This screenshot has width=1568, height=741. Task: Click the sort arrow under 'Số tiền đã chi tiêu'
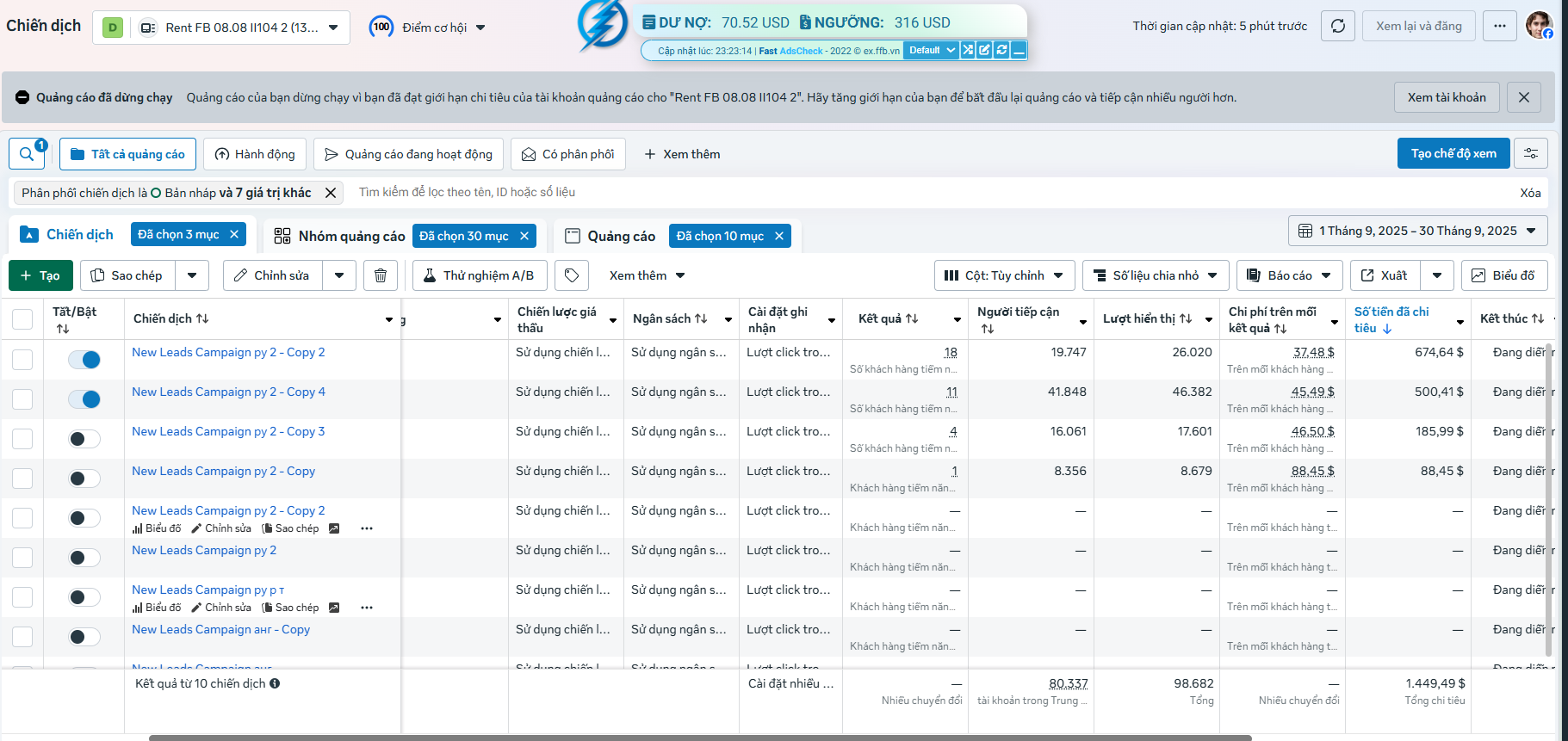pyautogui.click(x=1387, y=329)
